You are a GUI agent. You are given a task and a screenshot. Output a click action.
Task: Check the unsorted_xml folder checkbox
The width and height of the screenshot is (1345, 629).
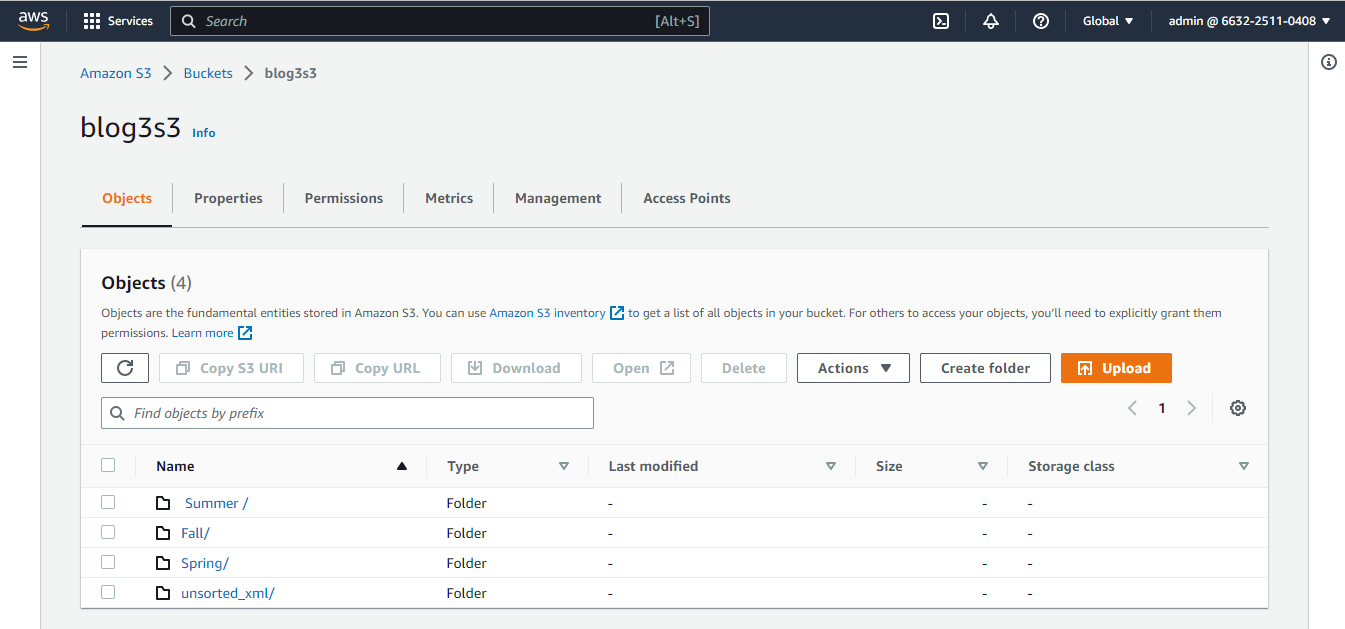pos(108,592)
